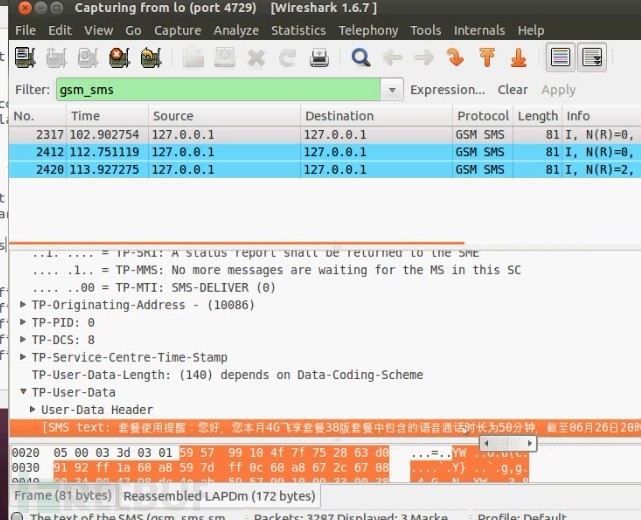Toggle packet list colorizing
The width and height of the screenshot is (641, 520).
point(560,57)
